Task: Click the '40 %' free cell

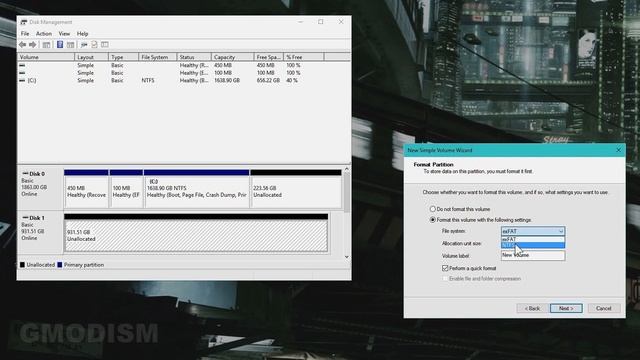Action: (292, 80)
